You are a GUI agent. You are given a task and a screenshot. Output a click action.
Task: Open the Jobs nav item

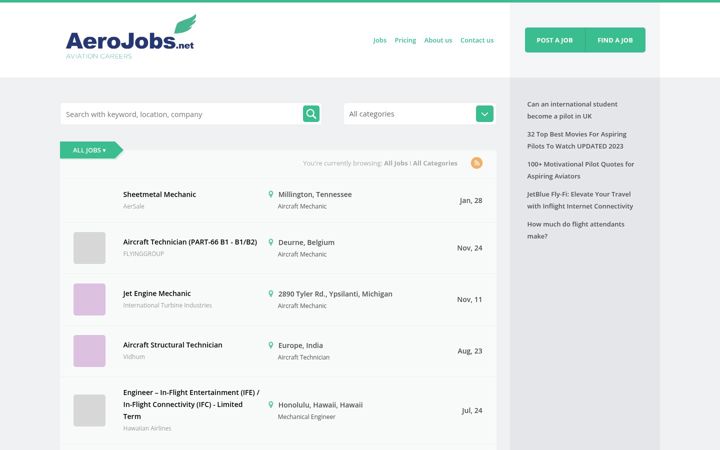380,40
